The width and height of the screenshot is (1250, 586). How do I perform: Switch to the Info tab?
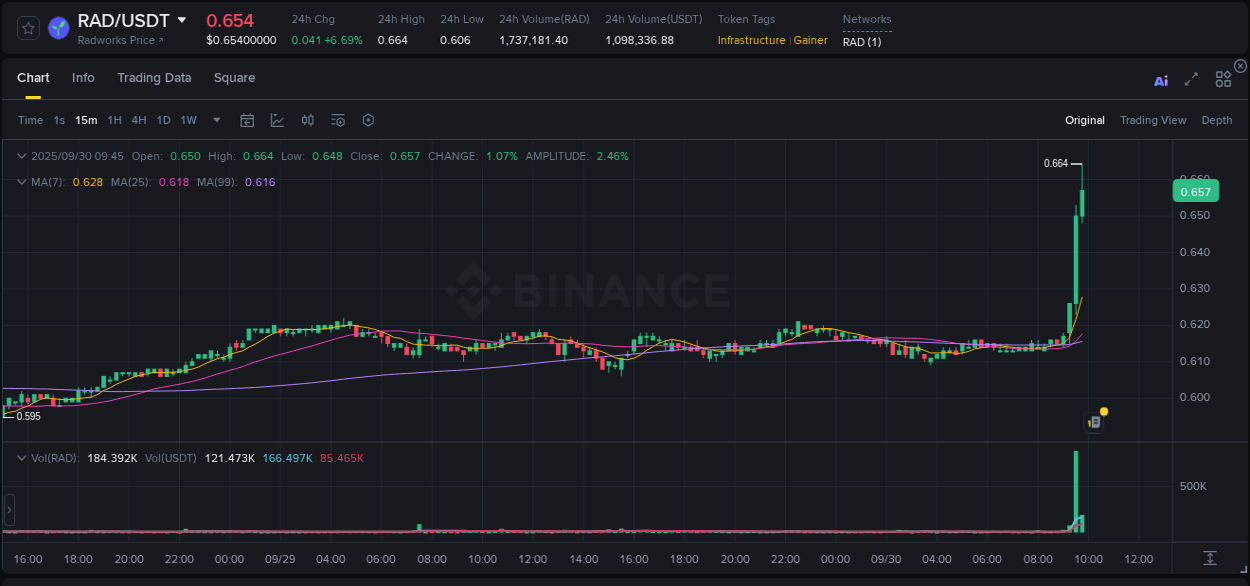tap(83, 77)
